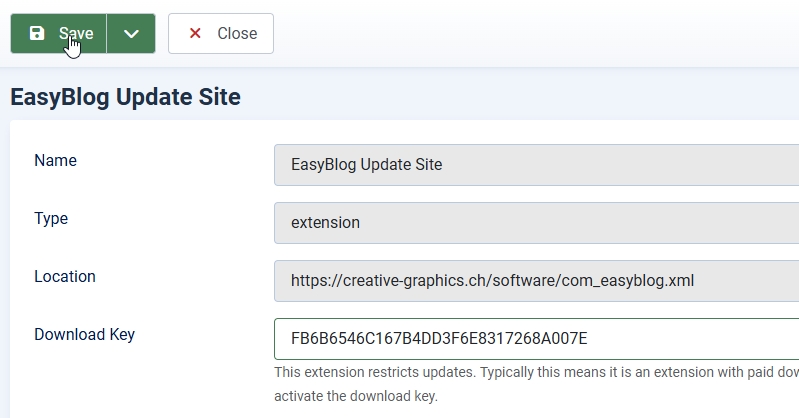Click the Name field label
Image resolution: width=799 pixels, height=418 pixels.
pos(55,161)
